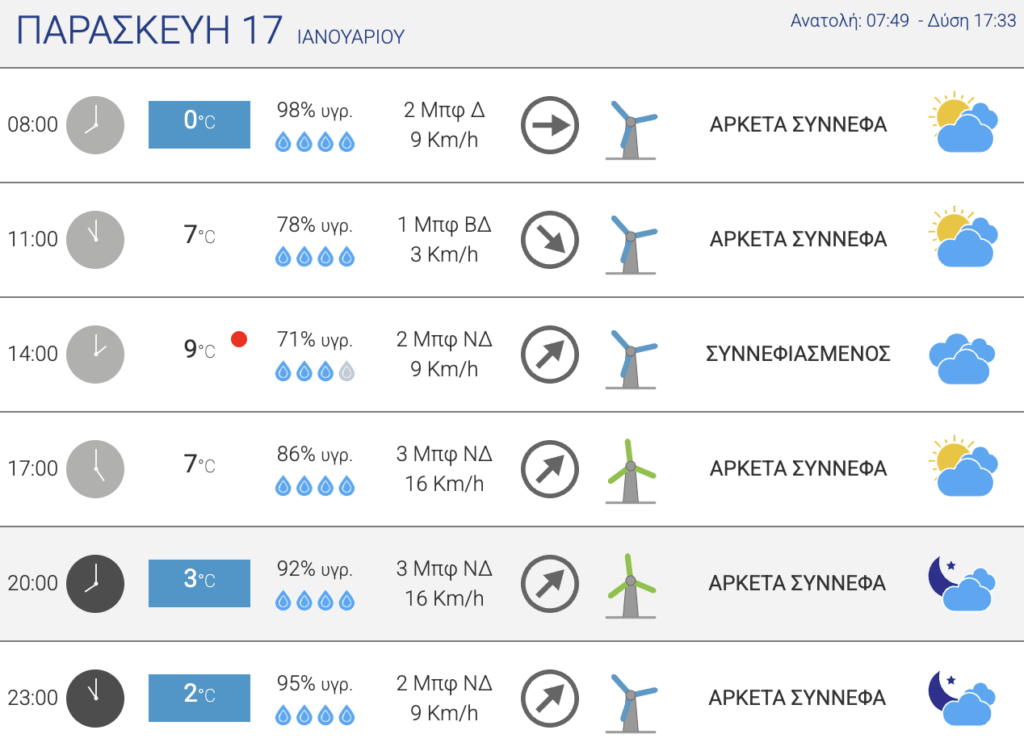Click the moon and cloud icon at 20:00

click(x=962, y=584)
